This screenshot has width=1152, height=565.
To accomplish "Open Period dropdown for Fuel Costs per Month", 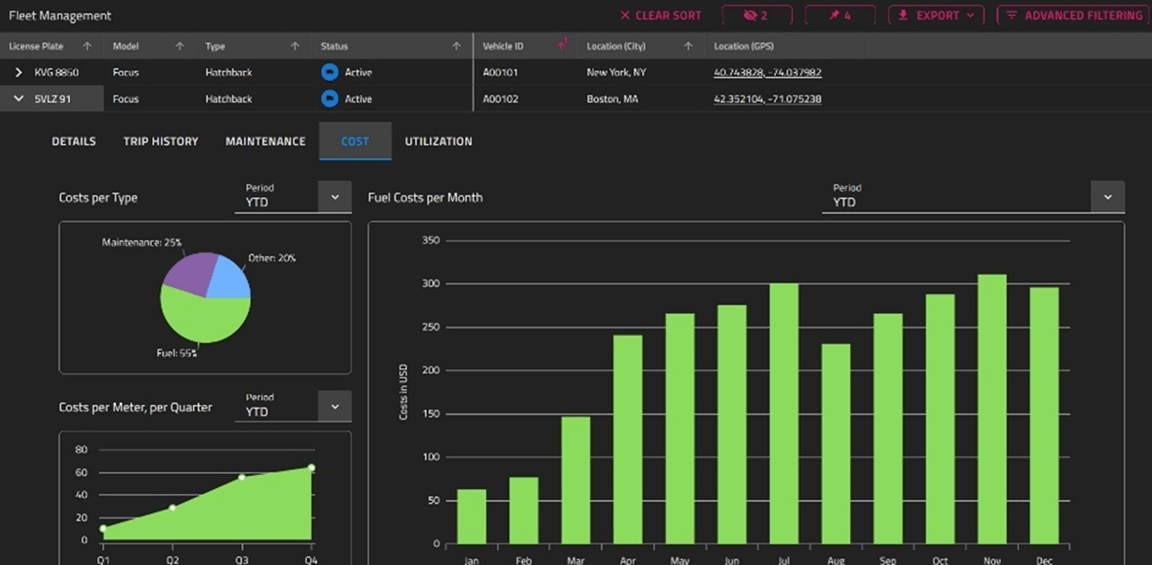I will 1107,197.
